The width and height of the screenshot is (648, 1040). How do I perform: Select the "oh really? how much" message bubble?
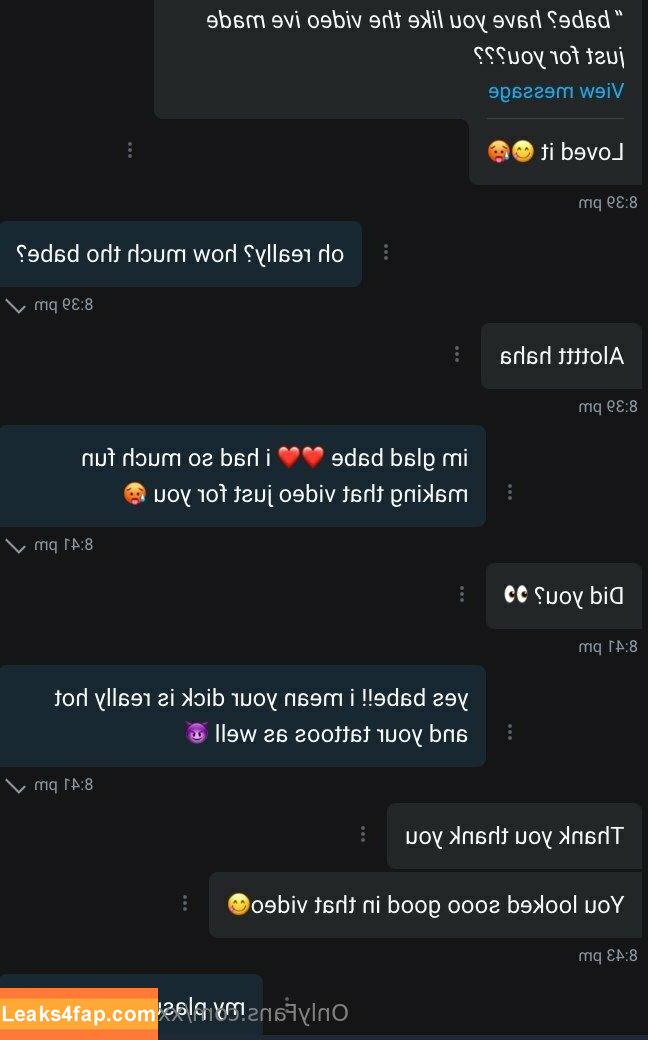[x=180, y=254]
